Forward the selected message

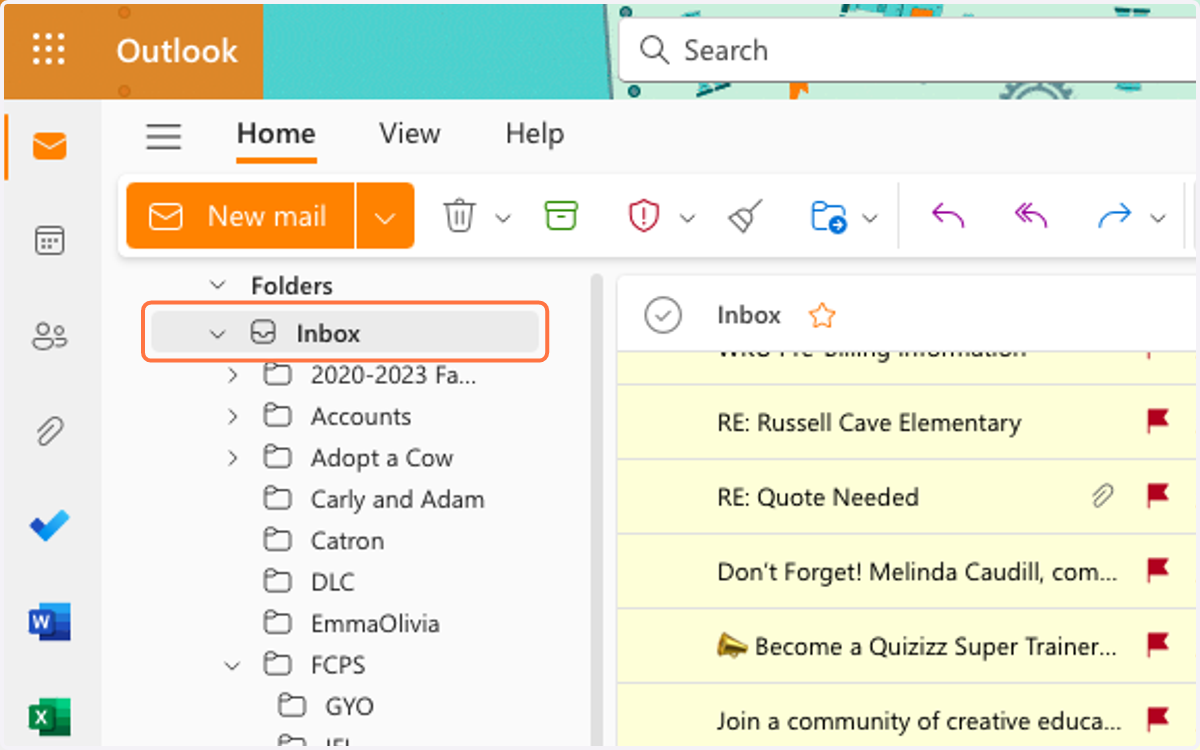pos(1114,215)
